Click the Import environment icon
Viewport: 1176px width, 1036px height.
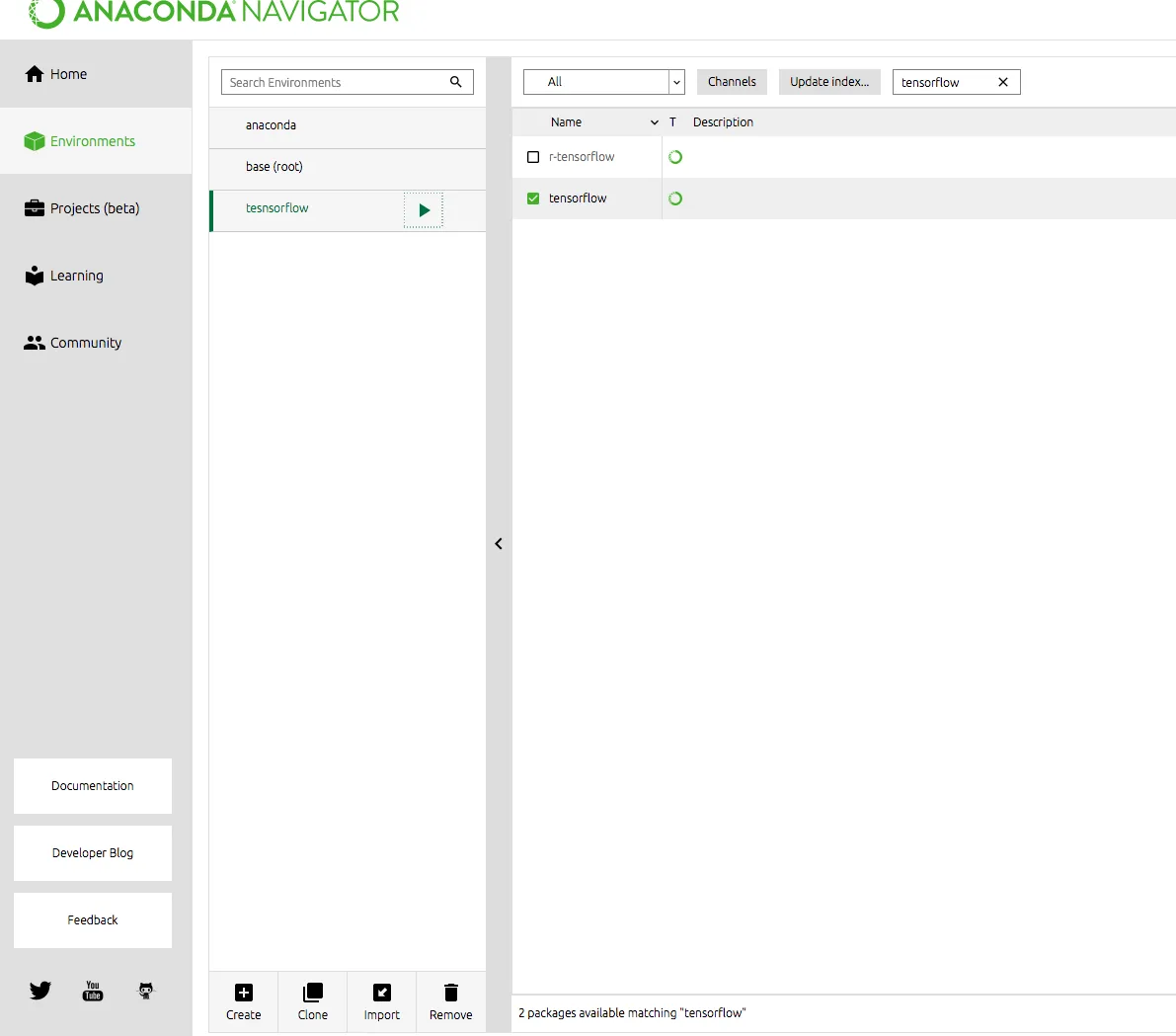(x=382, y=993)
